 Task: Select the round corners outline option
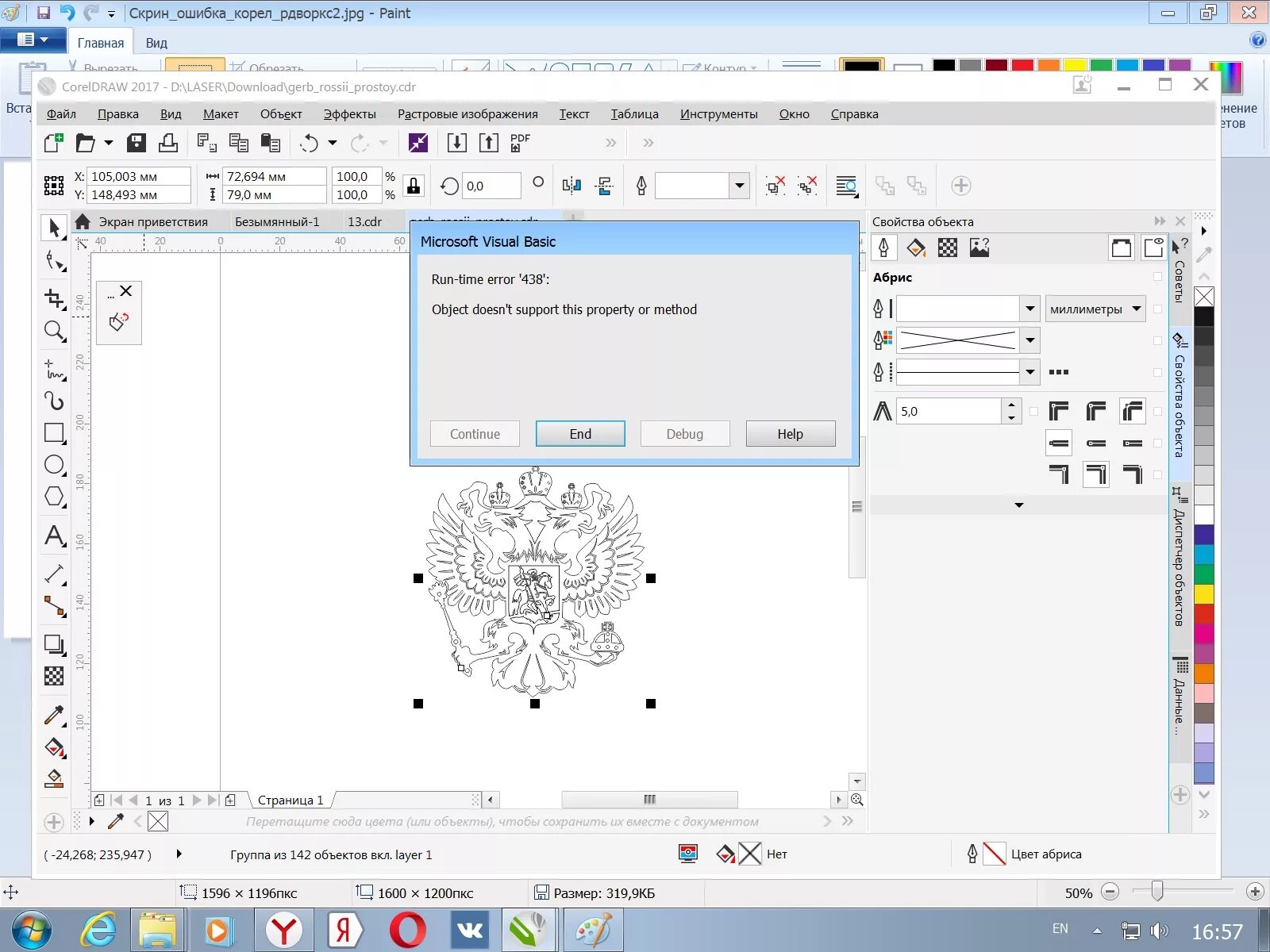1096,411
